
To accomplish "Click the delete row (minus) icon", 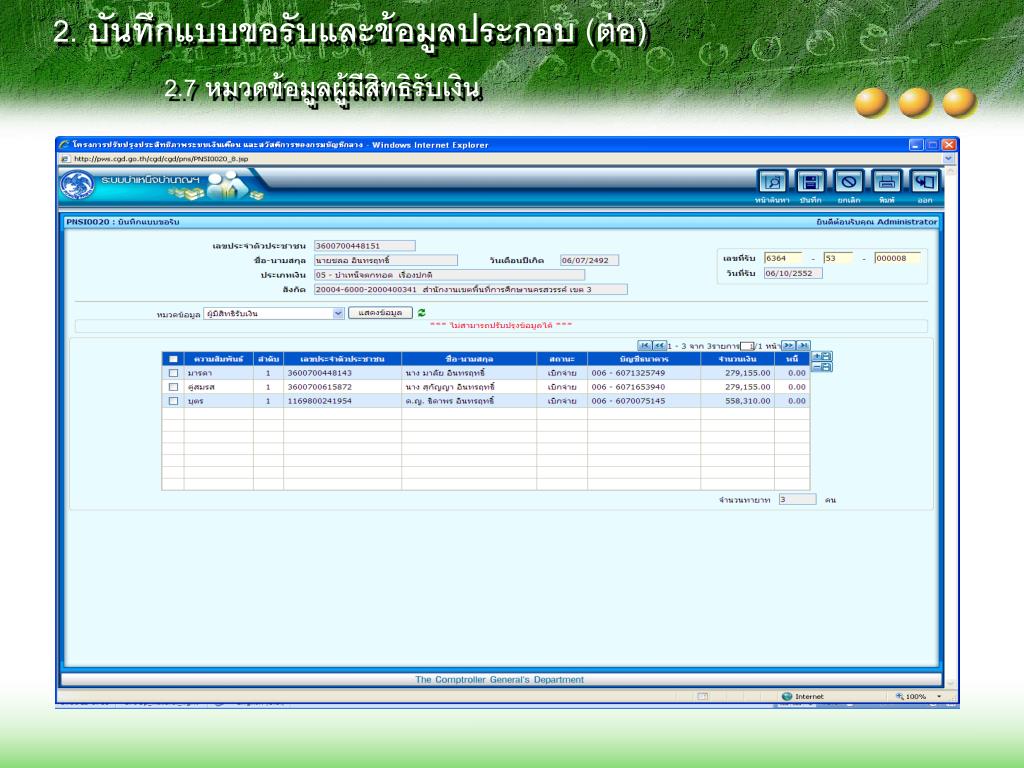I will (x=822, y=367).
